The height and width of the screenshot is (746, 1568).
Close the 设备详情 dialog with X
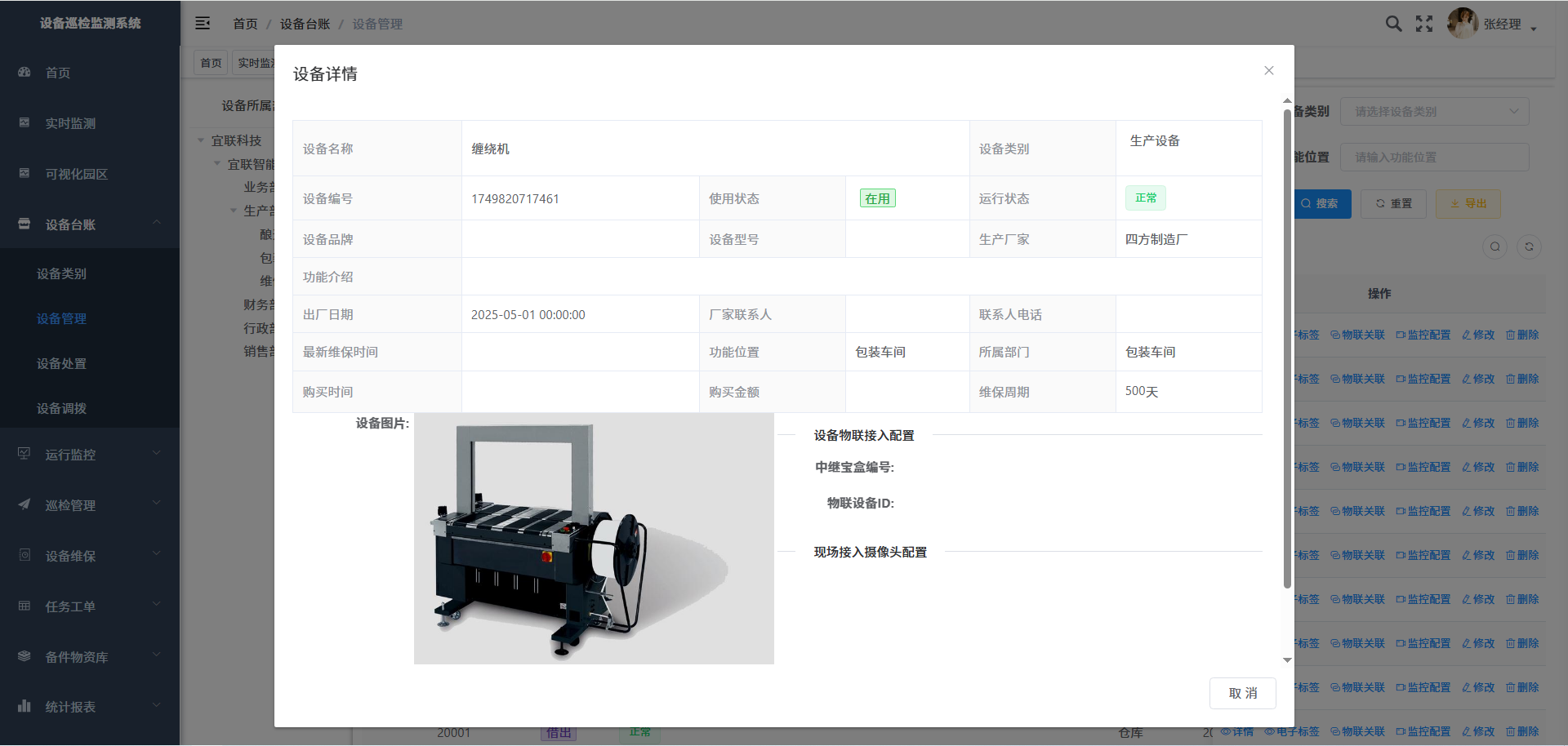pos(1268,71)
